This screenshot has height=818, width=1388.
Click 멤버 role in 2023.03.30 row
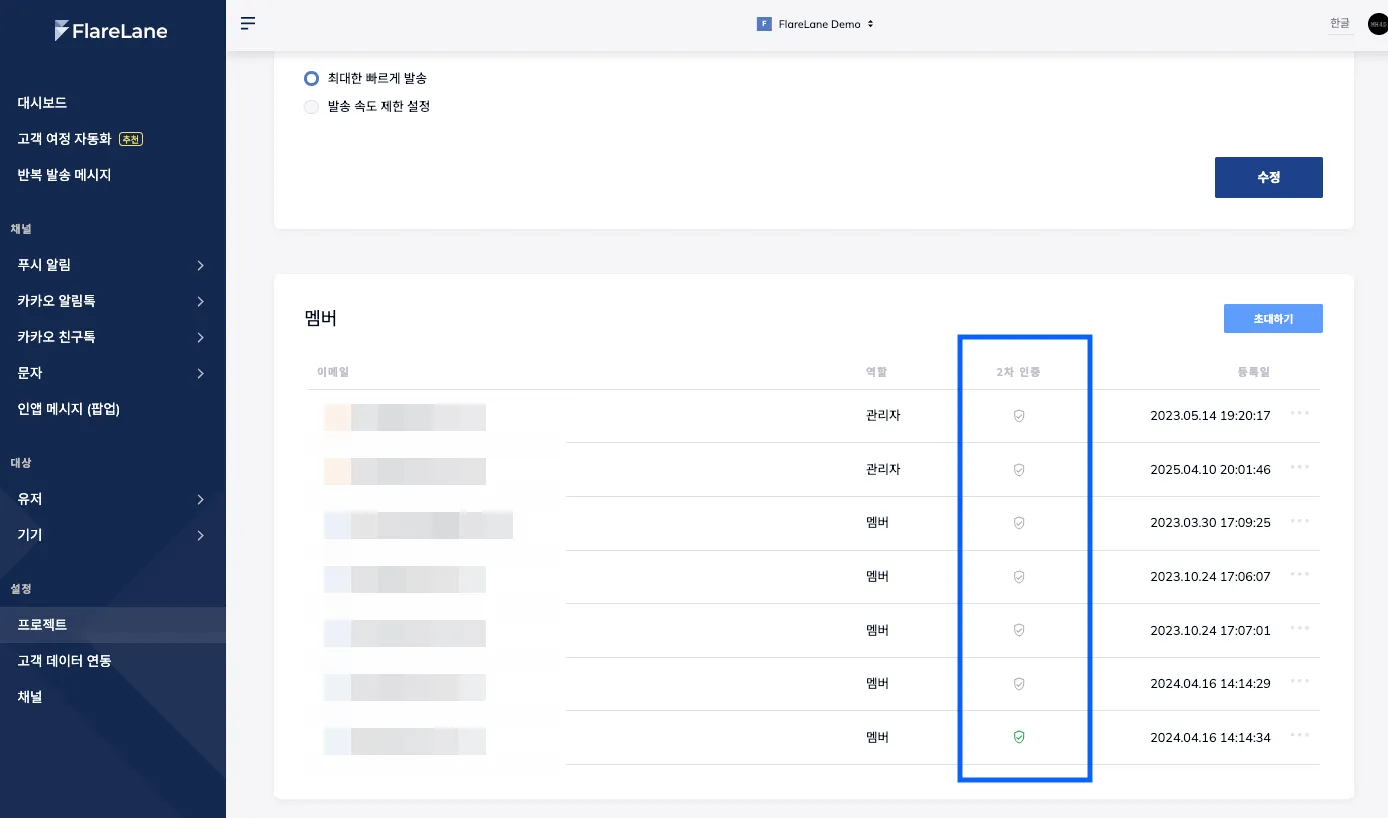877,523
